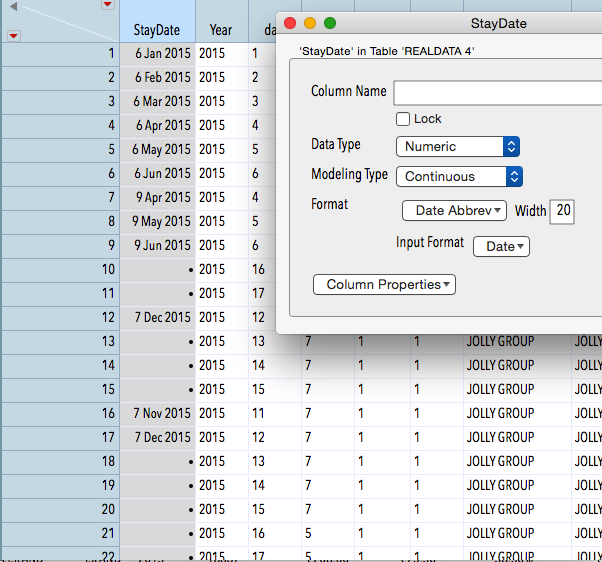This screenshot has width=602, height=562.
Task: Close the StayDate dialog with red button
Action: [290, 23]
